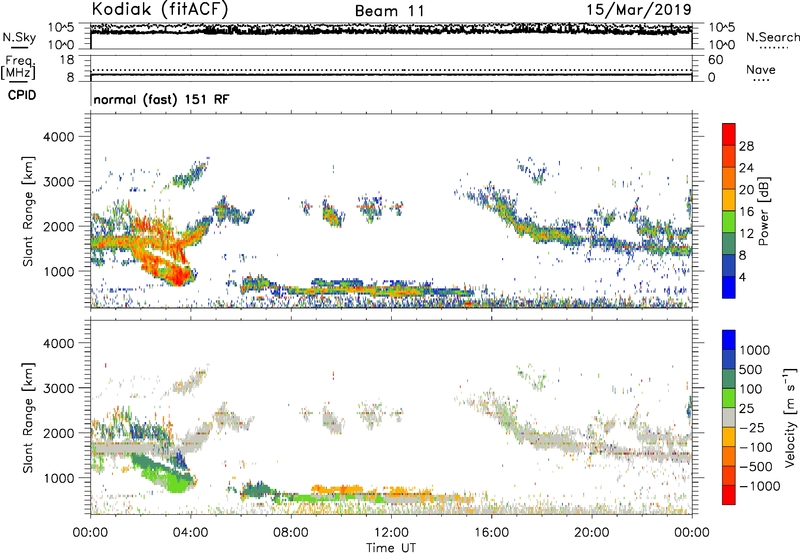Click 'Slant Range [km]' label of velocity plot
Screen dimensions: 800x554
[28, 417]
